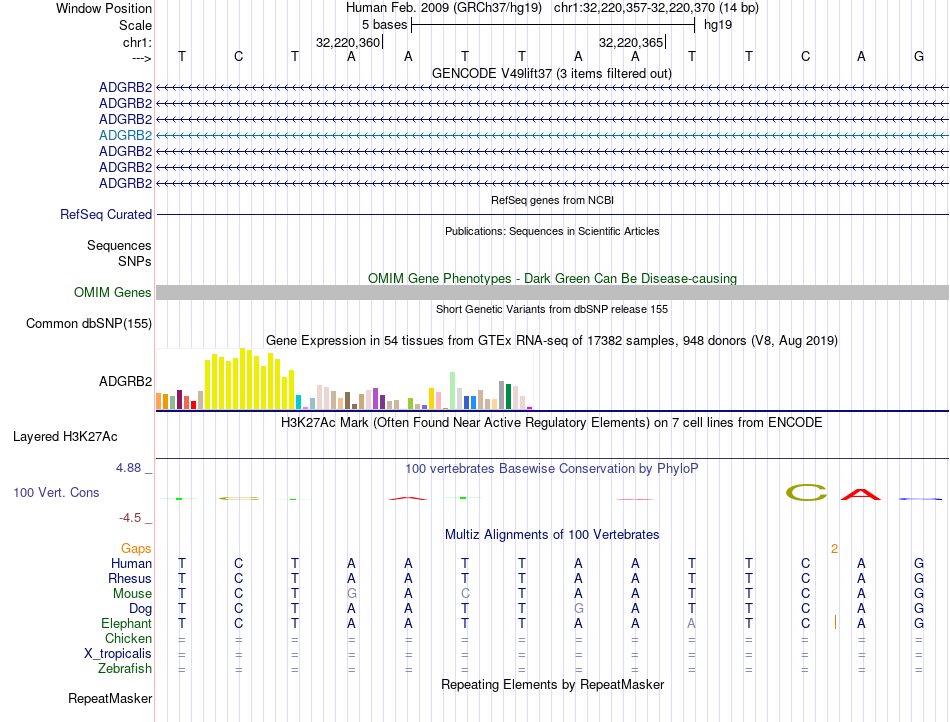
Task: Click the 5 bases scale bar label
Action: click(385, 25)
